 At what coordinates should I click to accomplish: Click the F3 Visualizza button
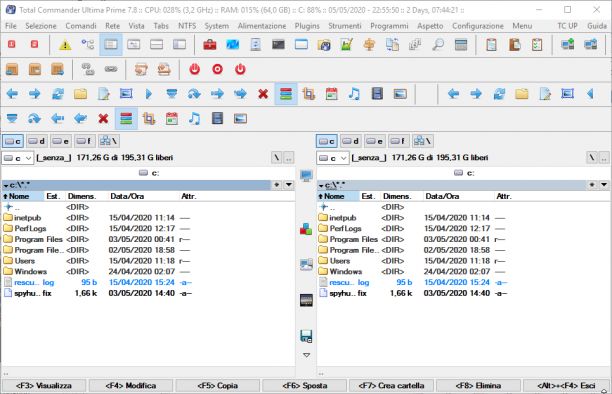(x=44, y=386)
